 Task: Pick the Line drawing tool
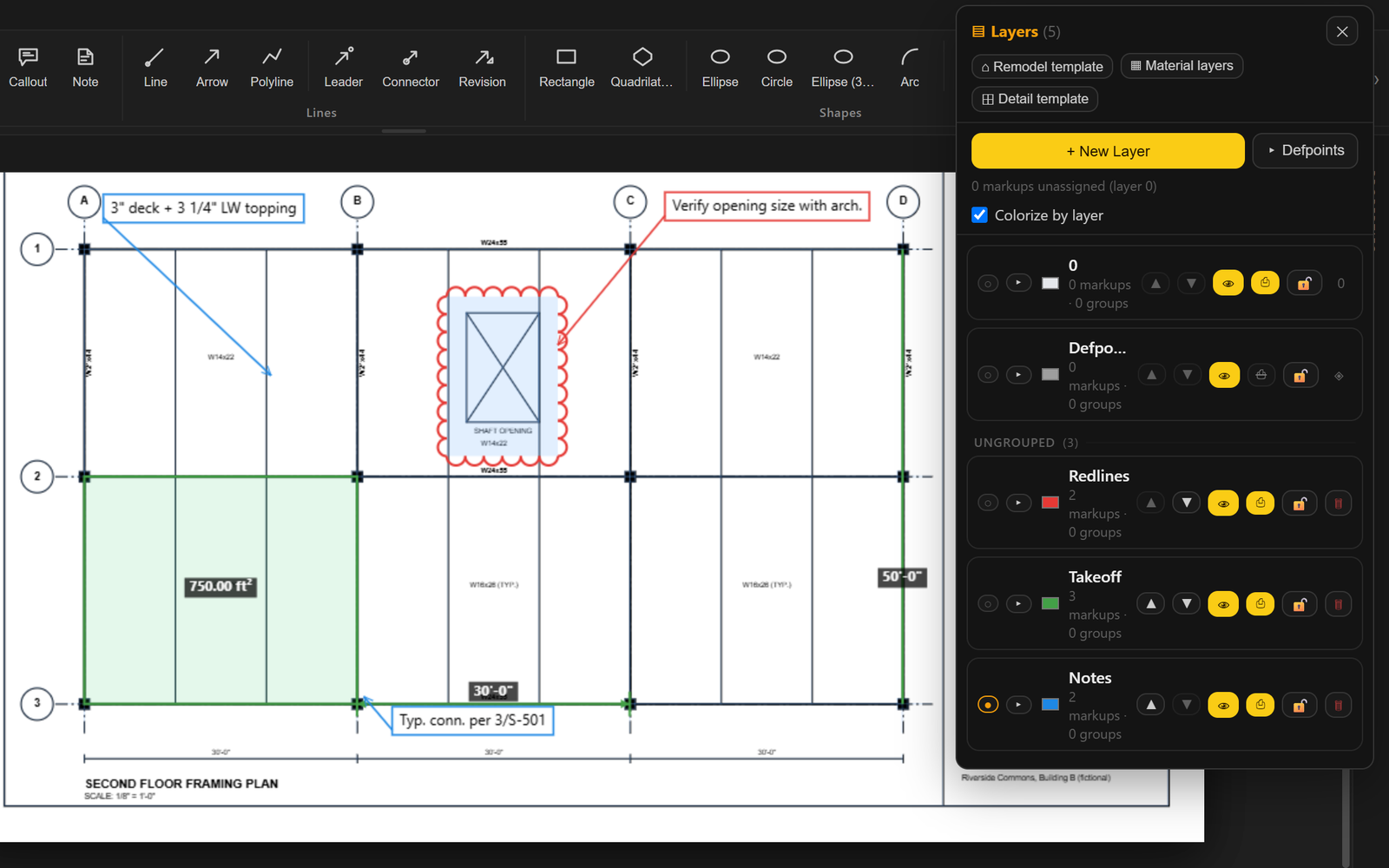coord(155,68)
